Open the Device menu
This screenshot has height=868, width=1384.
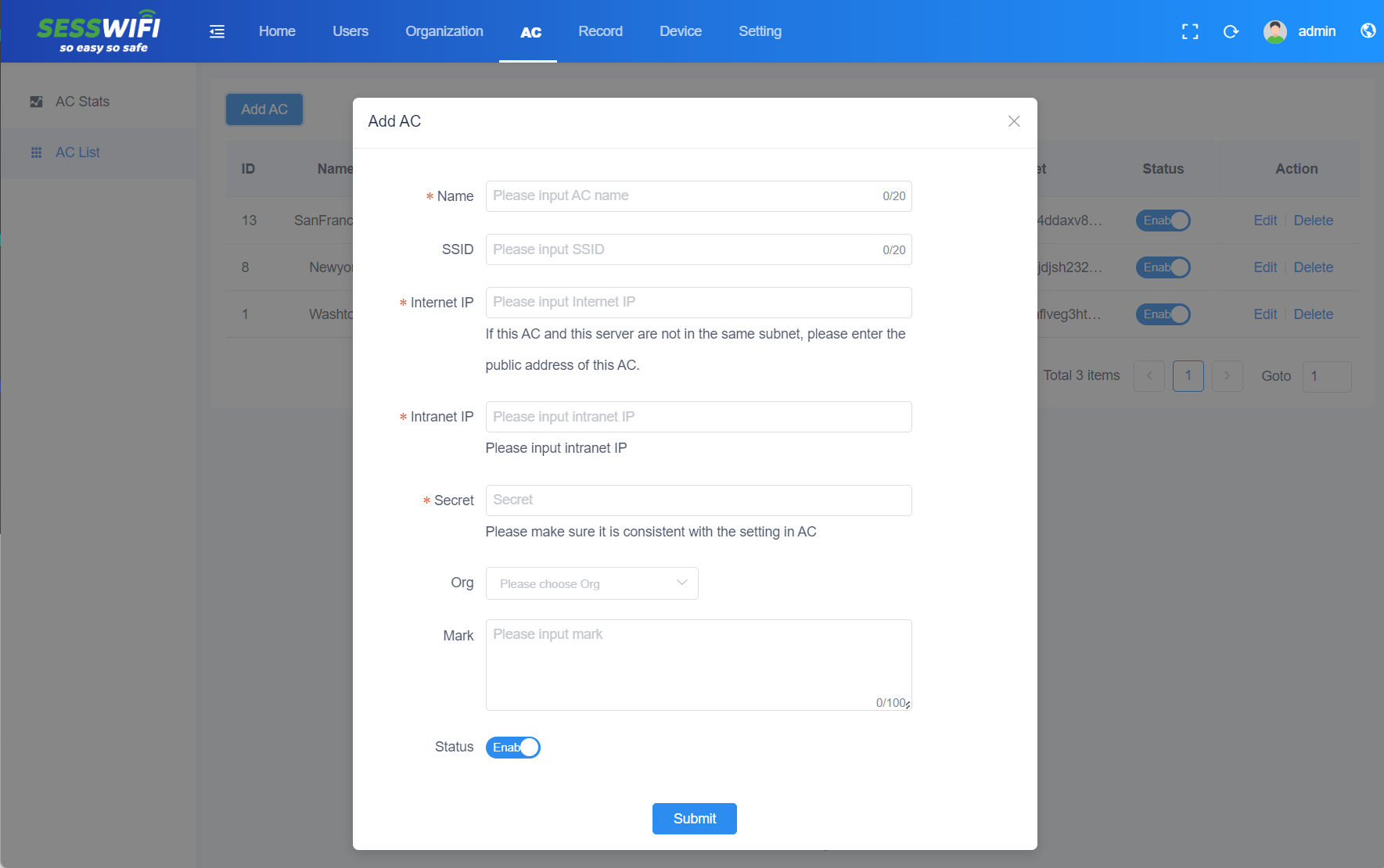point(681,31)
